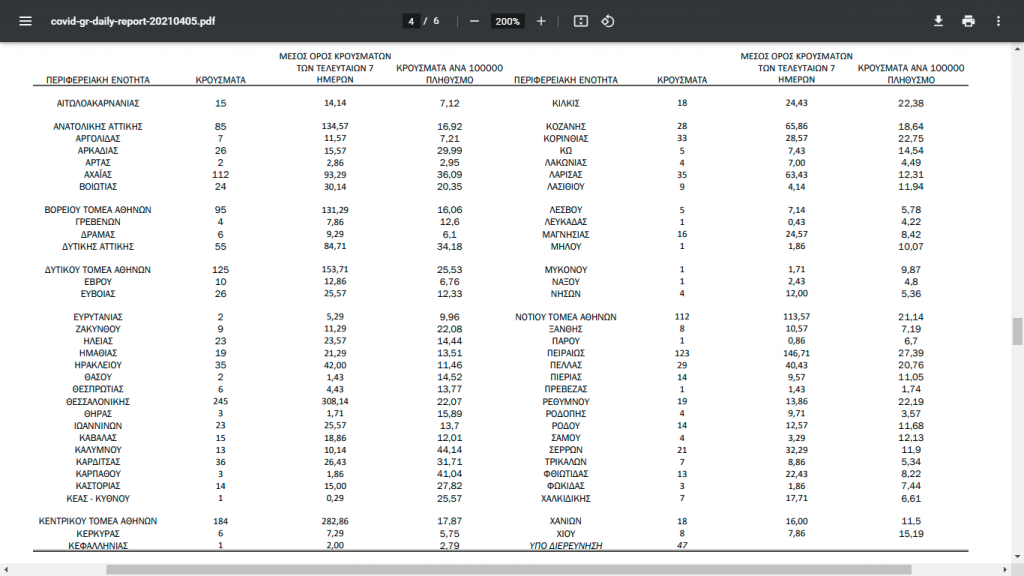Viewport: 1024px width, 576px height.
Task: Select the ΚΟΖΑΝΗΣ region name
Action: click(566, 127)
